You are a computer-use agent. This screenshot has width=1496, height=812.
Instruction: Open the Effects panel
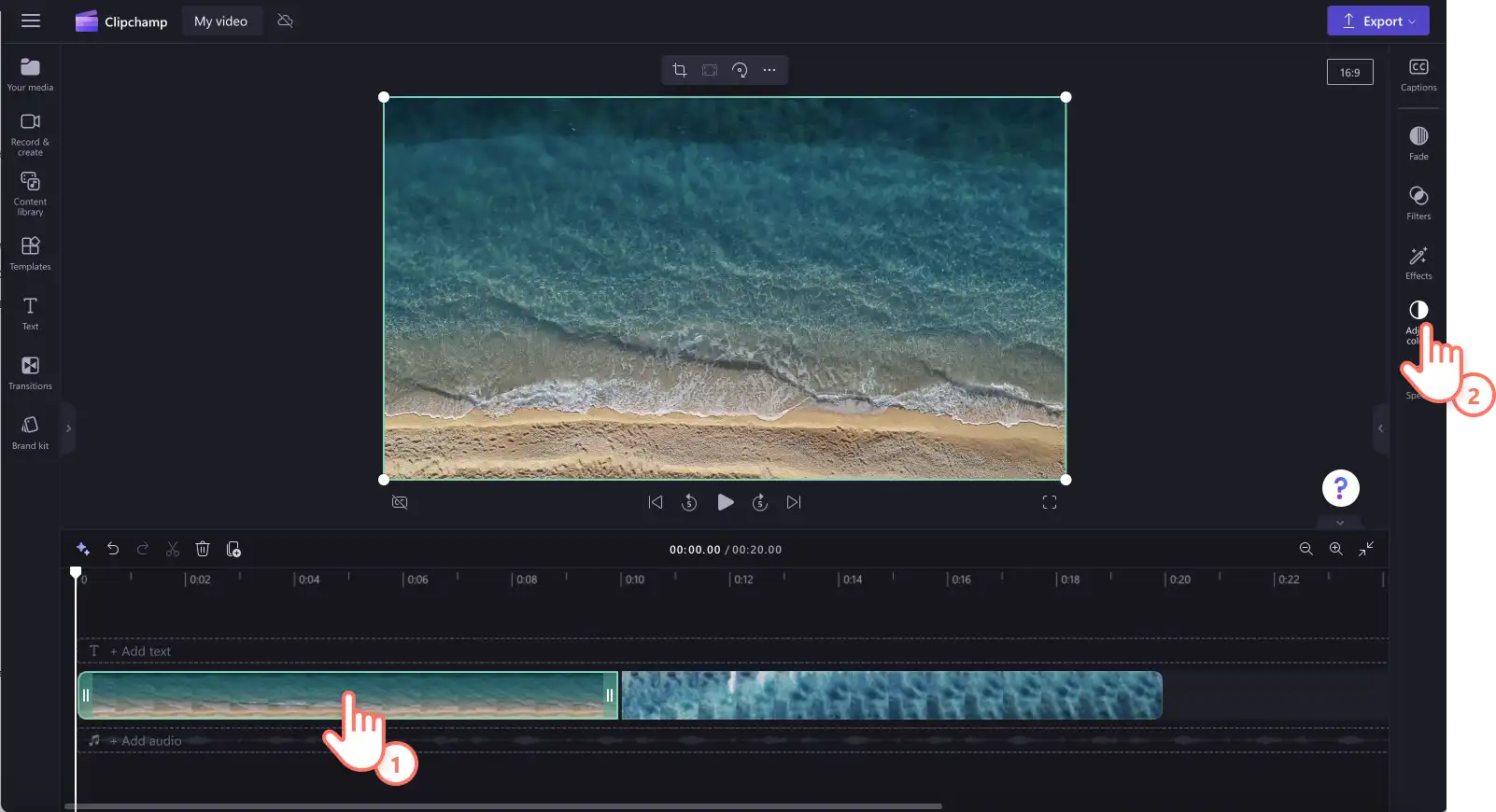[x=1418, y=262]
